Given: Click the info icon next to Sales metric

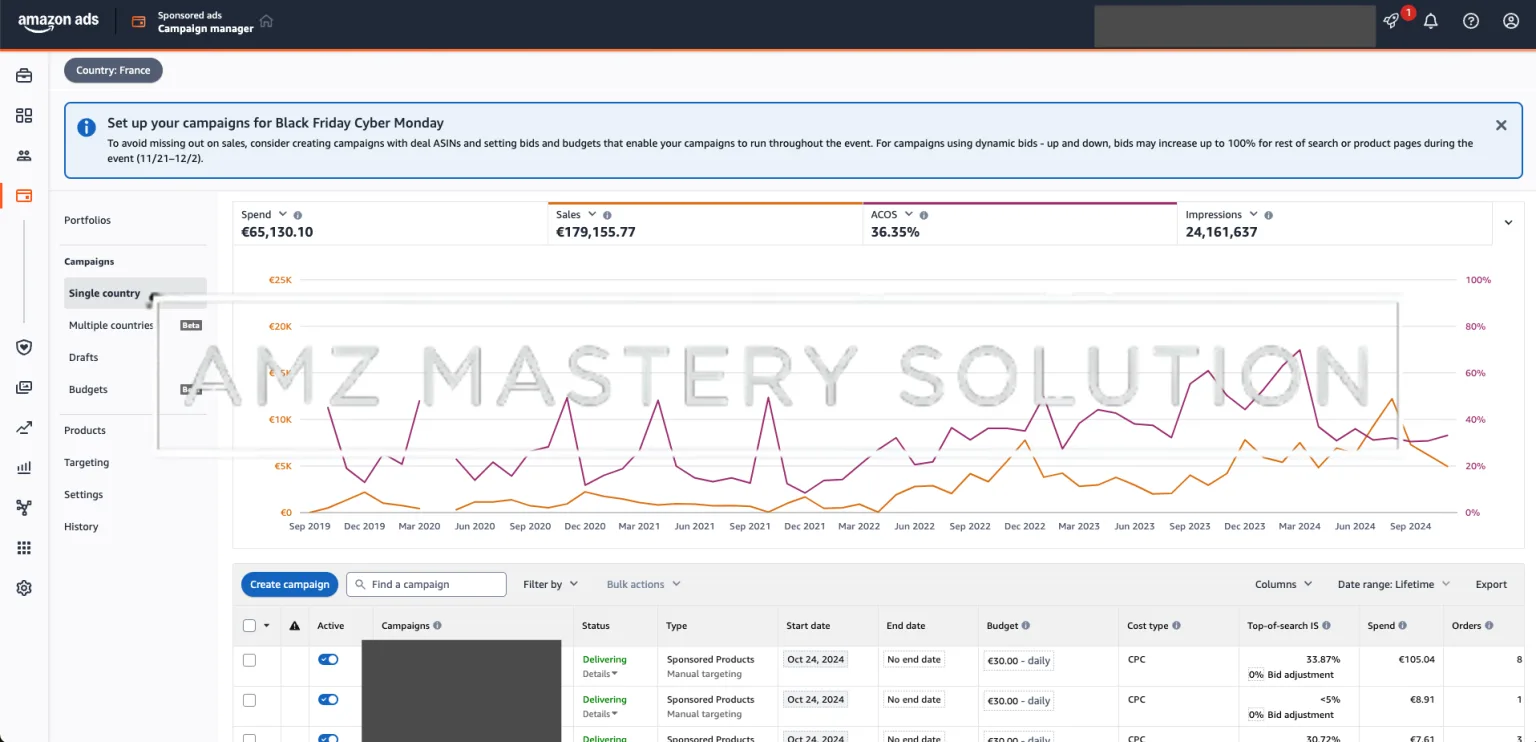Looking at the screenshot, I should click(x=607, y=215).
